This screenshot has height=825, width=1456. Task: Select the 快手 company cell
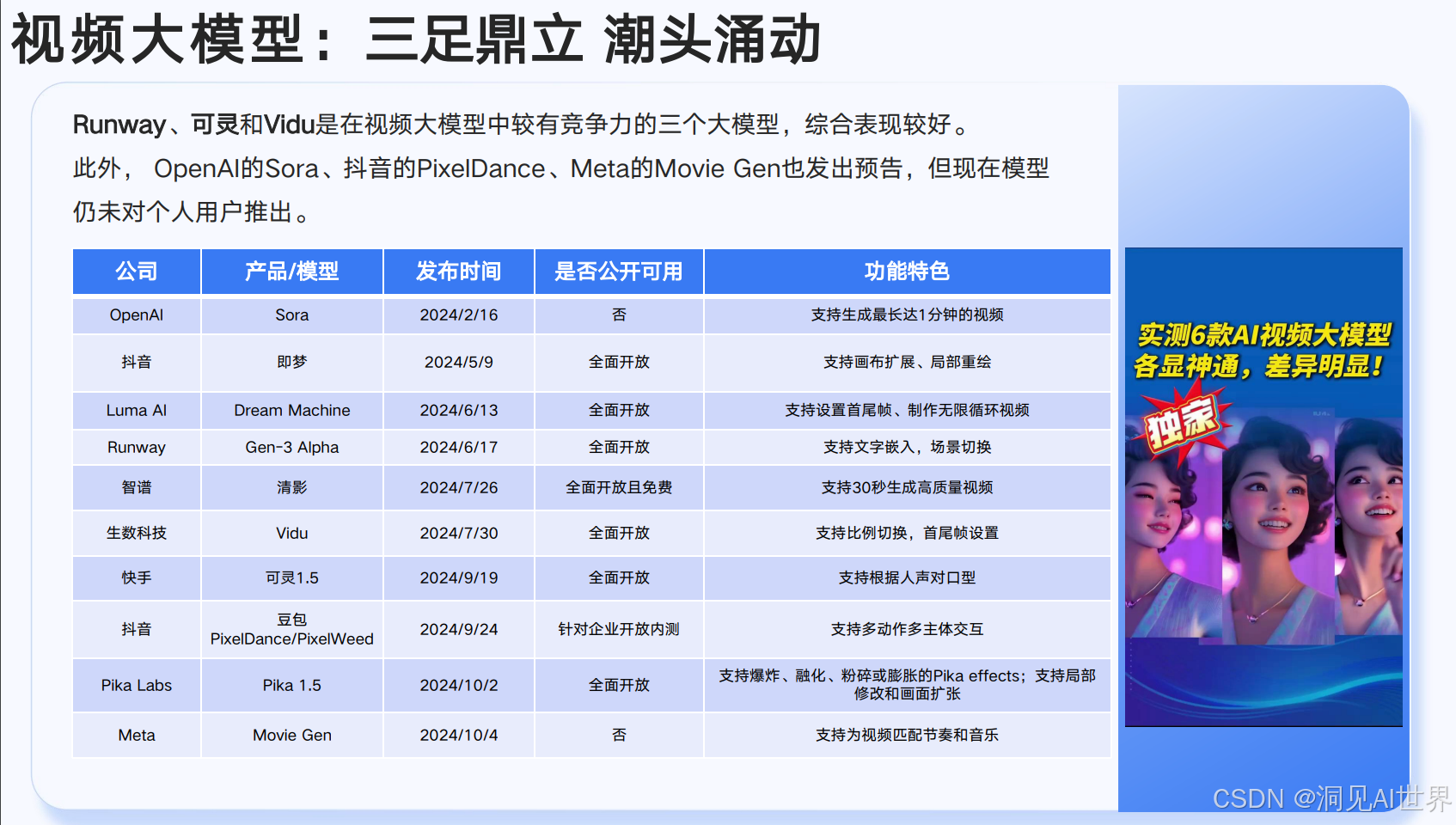pyautogui.click(x=137, y=578)
